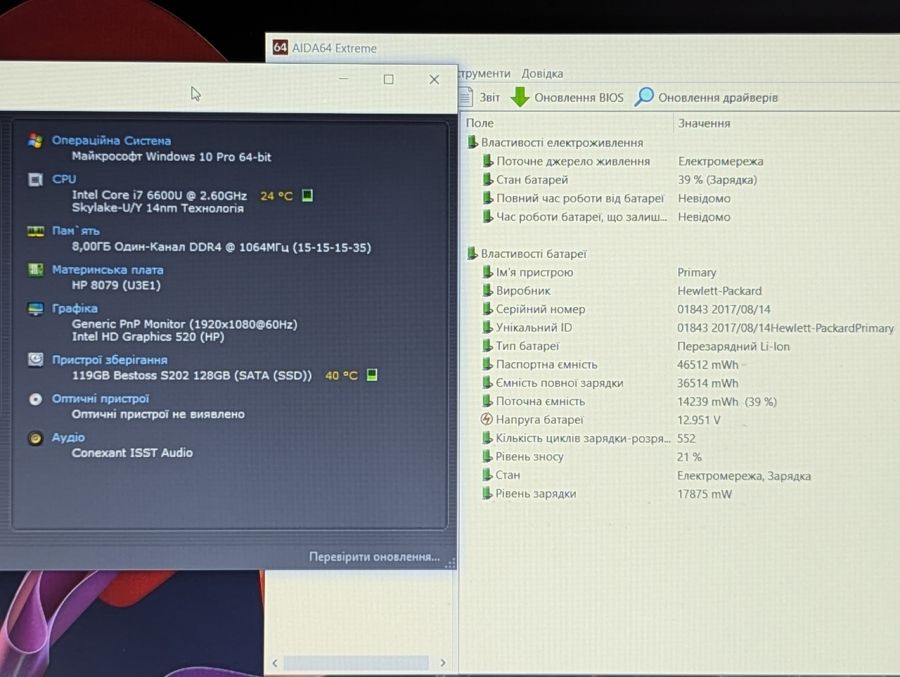This screenshot has height=677, width=900.
Task: Open the Перевірити оновлення... link
Action: (x=374, y=556)
